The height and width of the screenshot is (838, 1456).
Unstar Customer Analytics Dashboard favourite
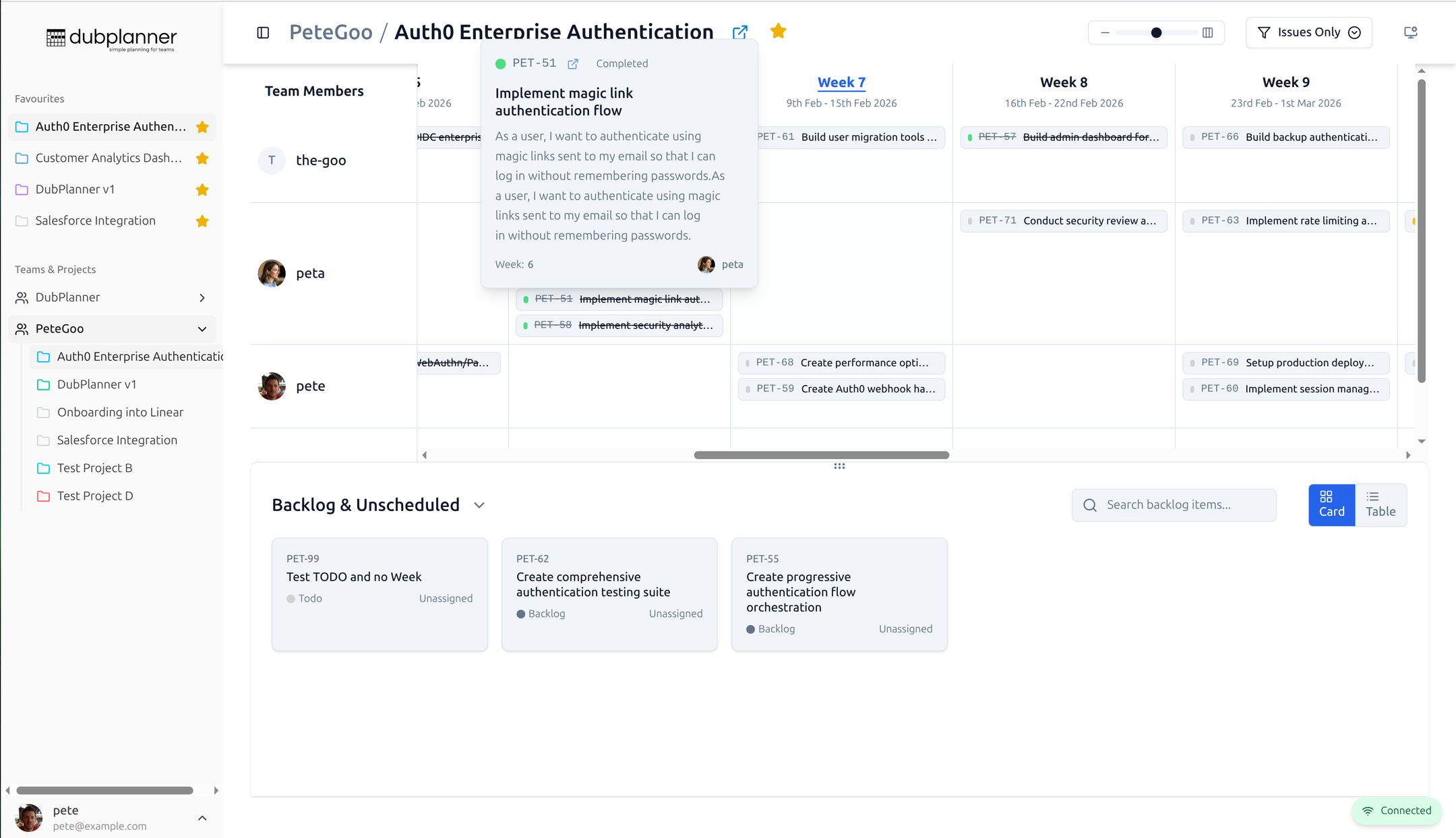(202, 158)
